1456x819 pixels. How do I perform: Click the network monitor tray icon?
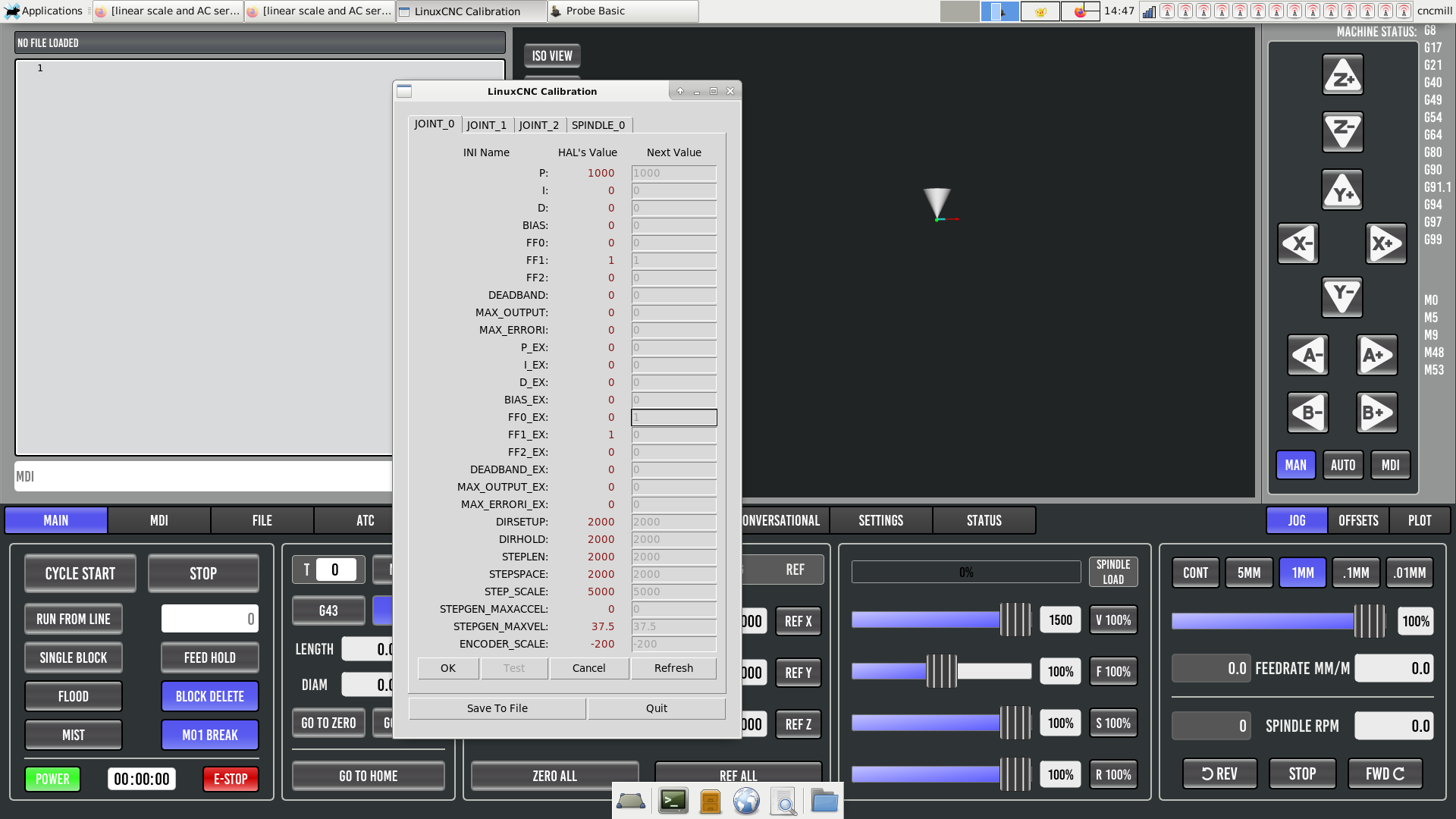1149,11
